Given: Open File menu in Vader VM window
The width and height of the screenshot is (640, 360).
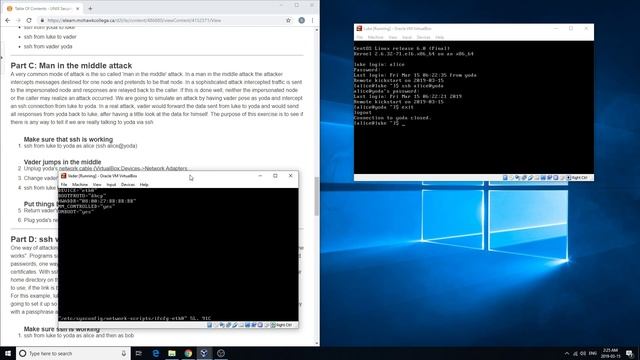Looking at the screenshot, I should click(64, 184).
